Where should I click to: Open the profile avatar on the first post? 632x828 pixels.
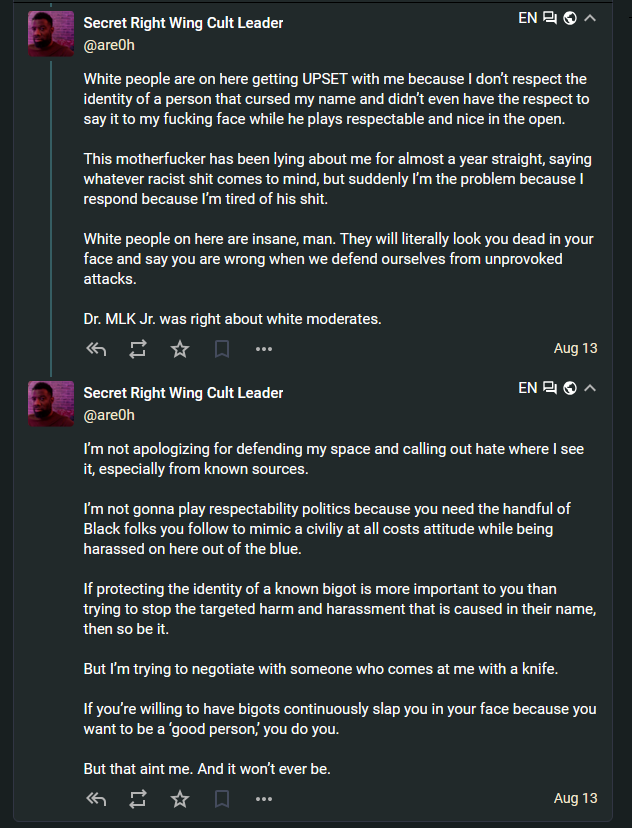click(51, 33)
